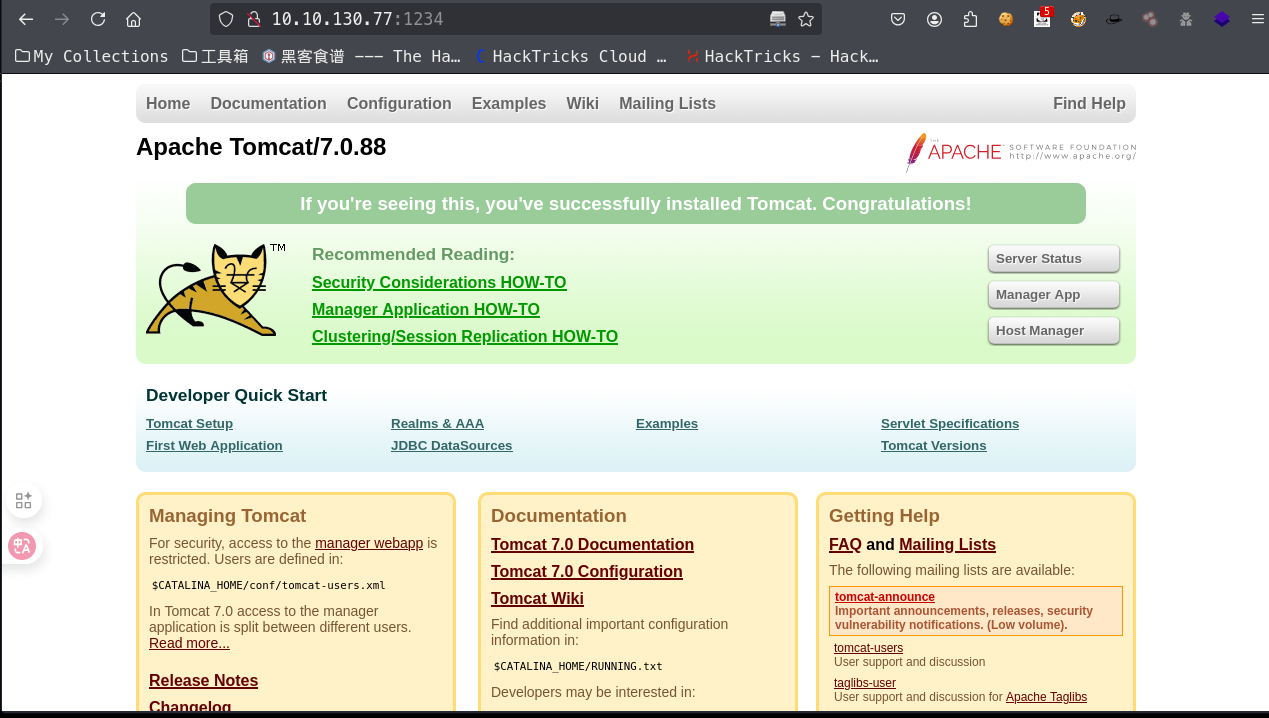This screenshot has height=718, width=1269.
Task: Click the manager webapp link
Action: click(x=369, y=543)
